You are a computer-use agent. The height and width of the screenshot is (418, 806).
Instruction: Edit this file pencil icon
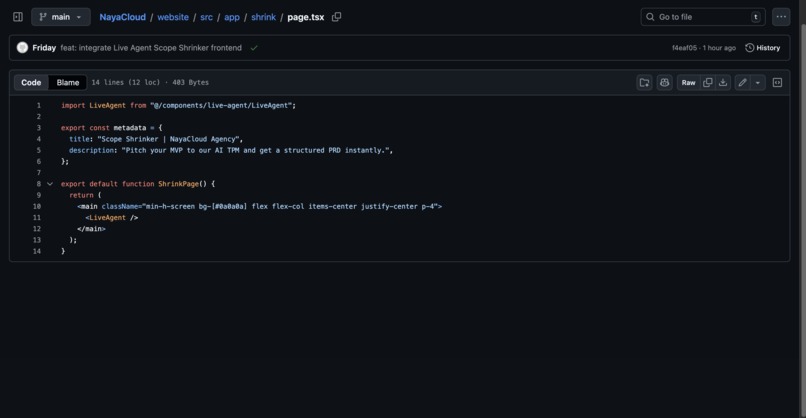pyautogui.click(x=742, y=83)
